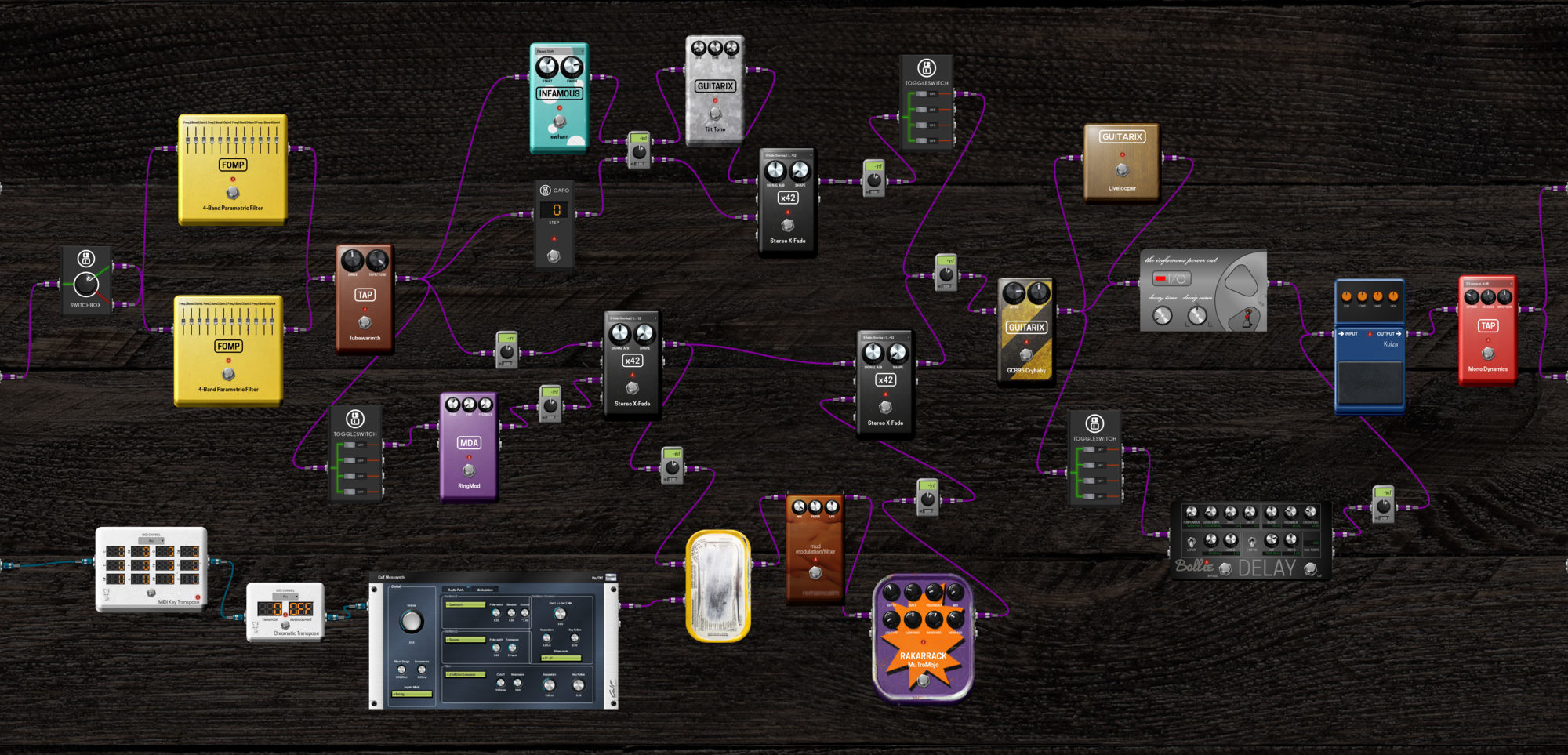
Task: Click the ToggleSwitch logo above Guitarix Liveooper's left
Action: (927, 68)
